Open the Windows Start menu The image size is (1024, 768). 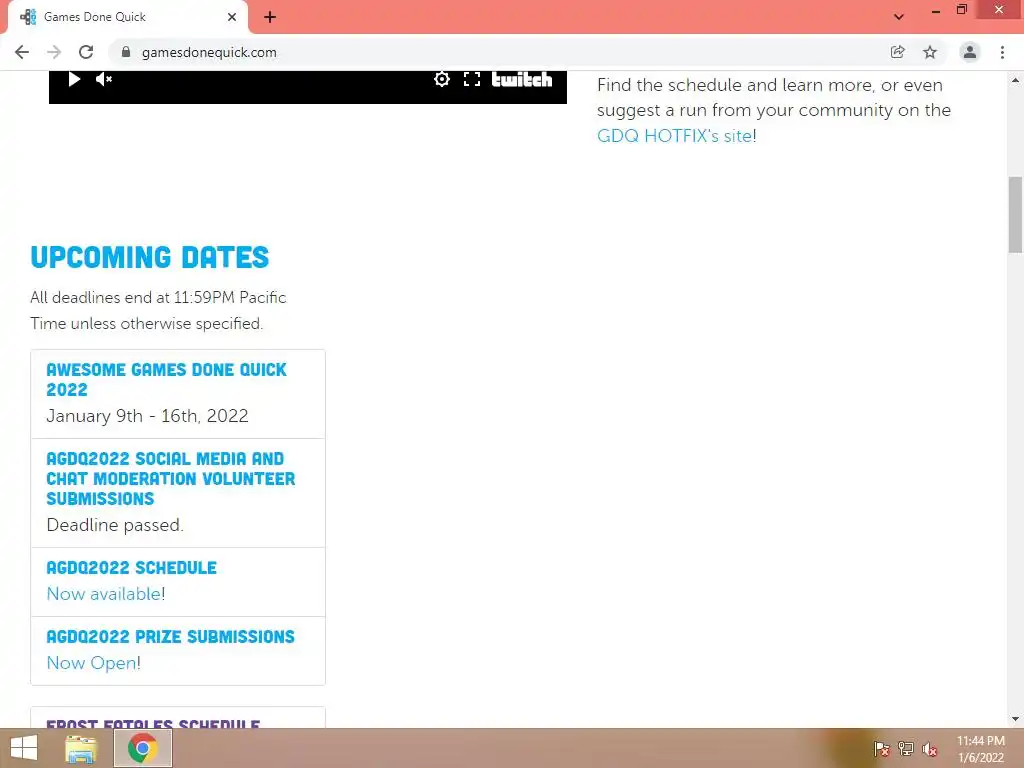click(x=24, y=748)
